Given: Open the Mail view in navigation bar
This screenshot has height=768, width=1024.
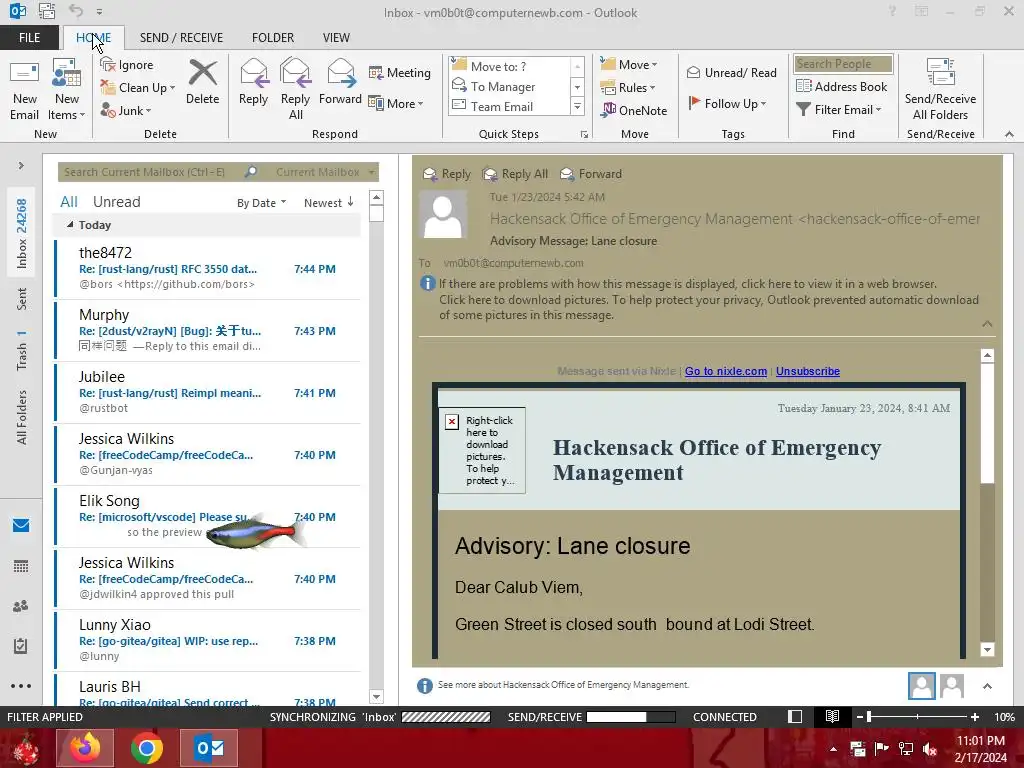Looking at the screenshot, I should click(x=21, y=526).
